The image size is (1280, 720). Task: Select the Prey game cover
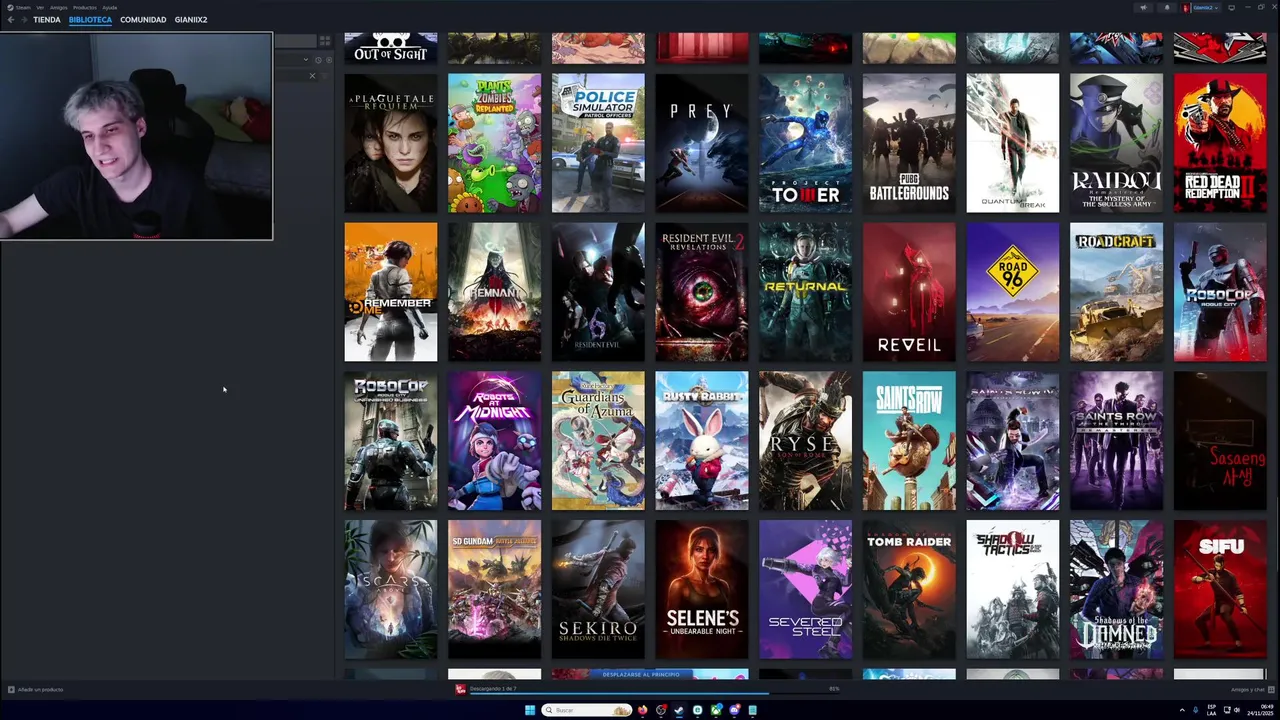pyautogui.click(x=702, y=143)
